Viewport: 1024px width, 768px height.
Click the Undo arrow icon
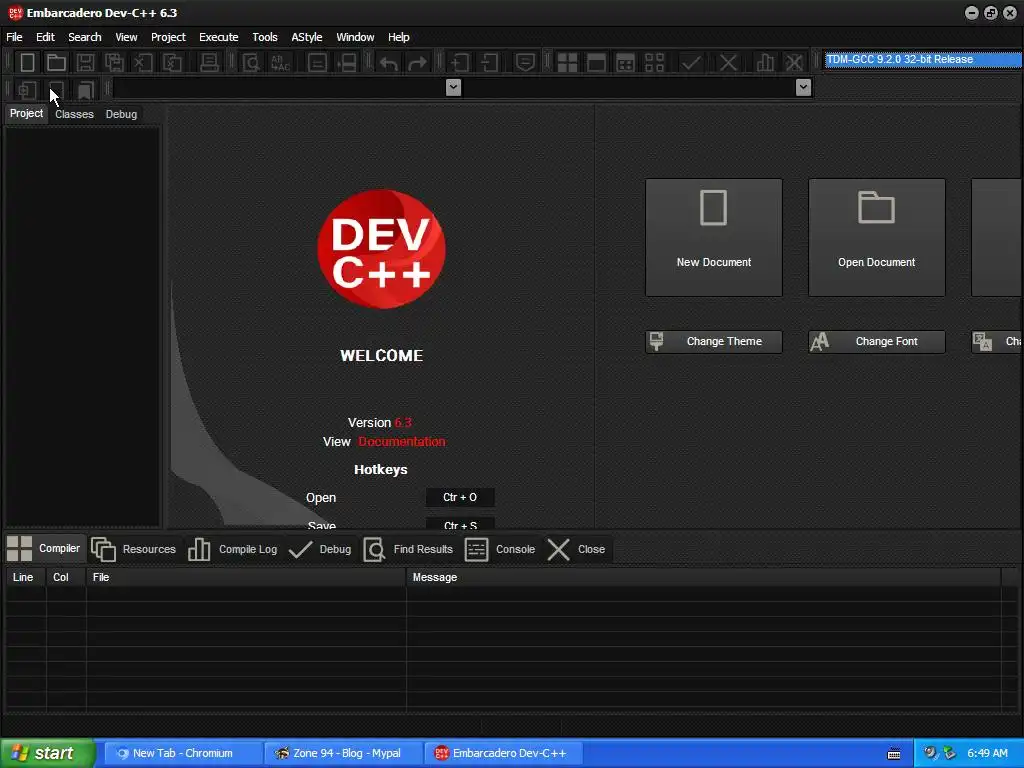coord(389,63)
